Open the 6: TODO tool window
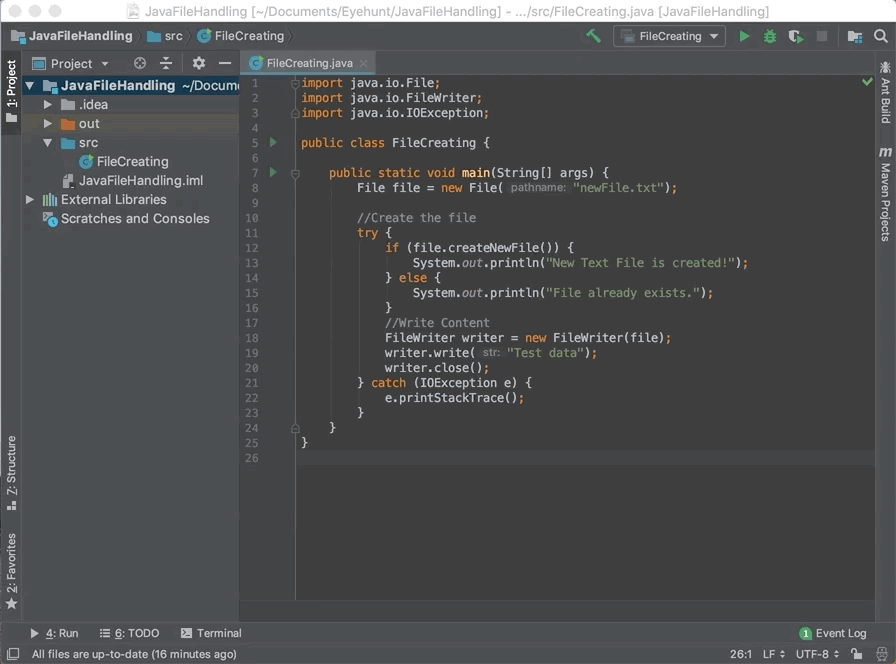This screenshot has height=664, width=896. tap(129, 633)
